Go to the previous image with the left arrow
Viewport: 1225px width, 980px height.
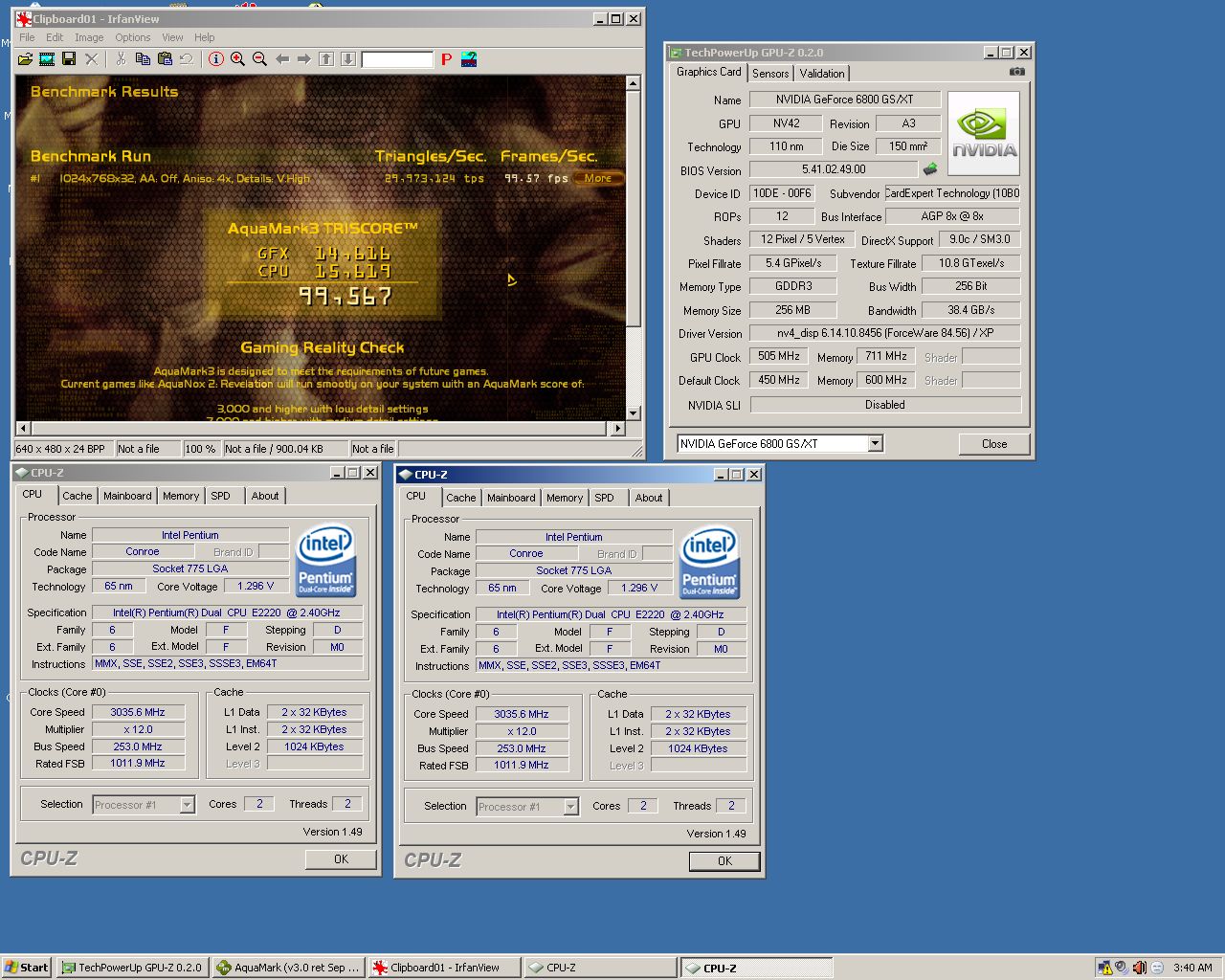point(282,59)
